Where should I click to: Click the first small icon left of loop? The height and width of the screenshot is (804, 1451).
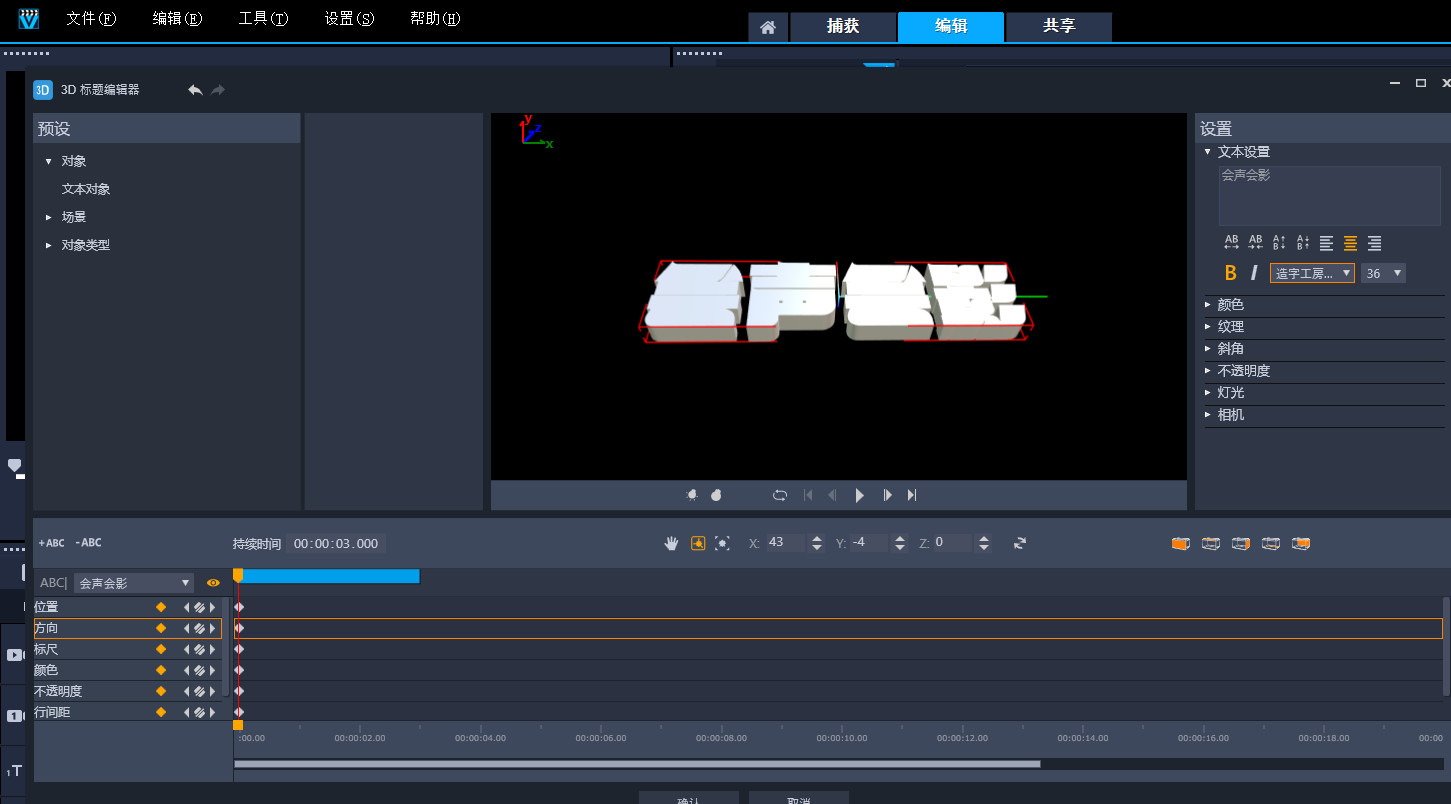(691, 495)
